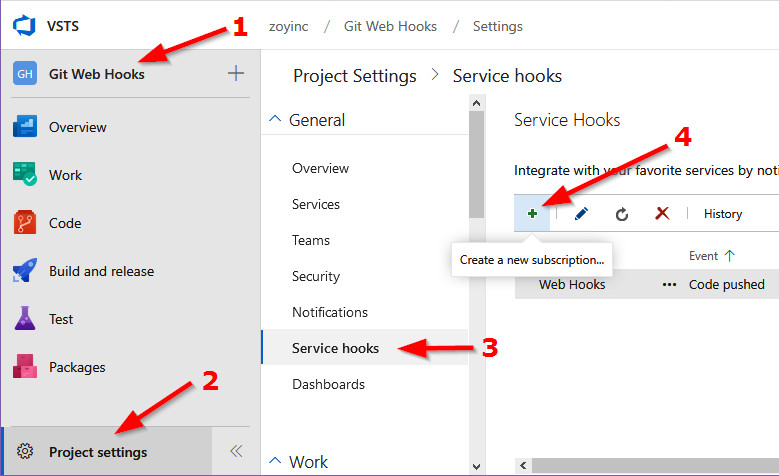Open the Packages icon
779x476 pixels.
pyautogui.click(x=25, y=366)
